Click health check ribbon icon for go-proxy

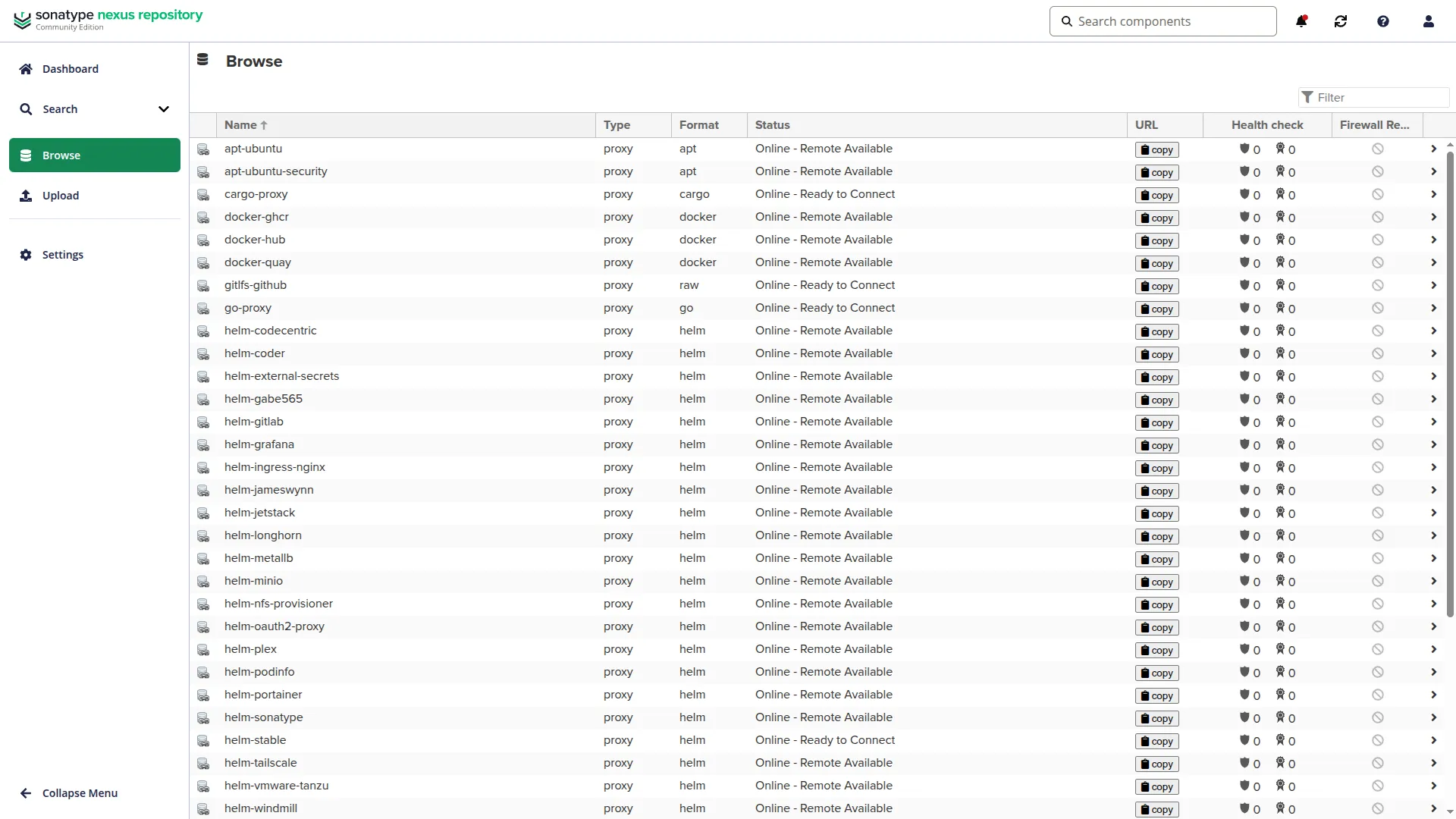[1280, 308]
